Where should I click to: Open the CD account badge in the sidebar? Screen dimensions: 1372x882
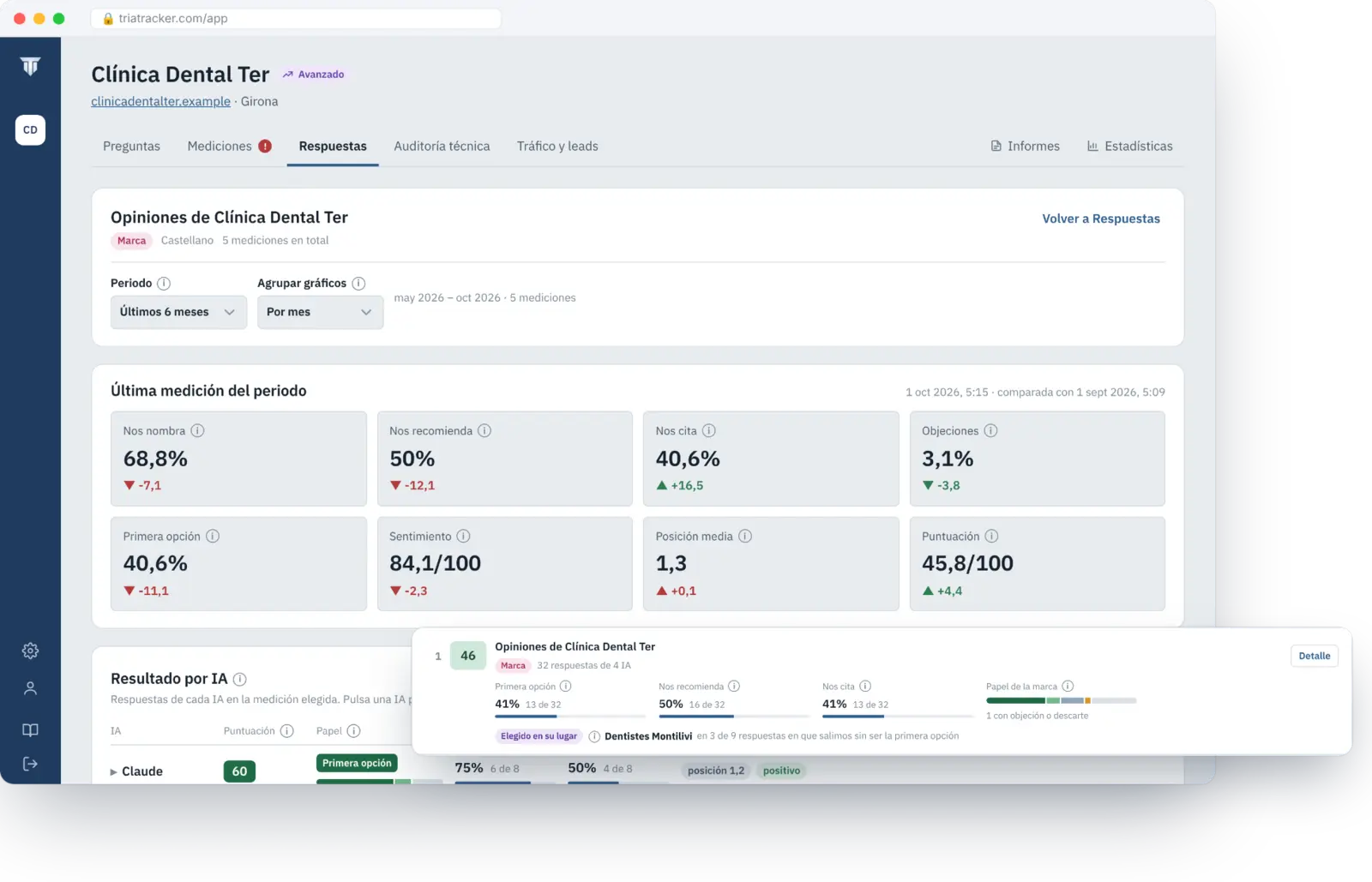click(30, 130)
